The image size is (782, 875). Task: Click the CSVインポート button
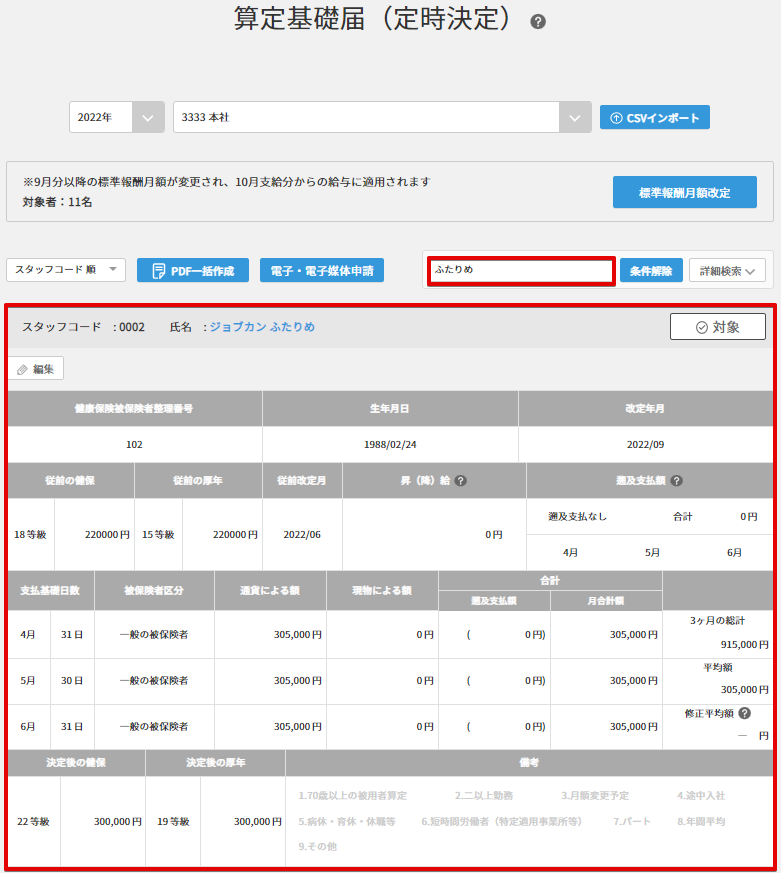(x=655, y=118)
